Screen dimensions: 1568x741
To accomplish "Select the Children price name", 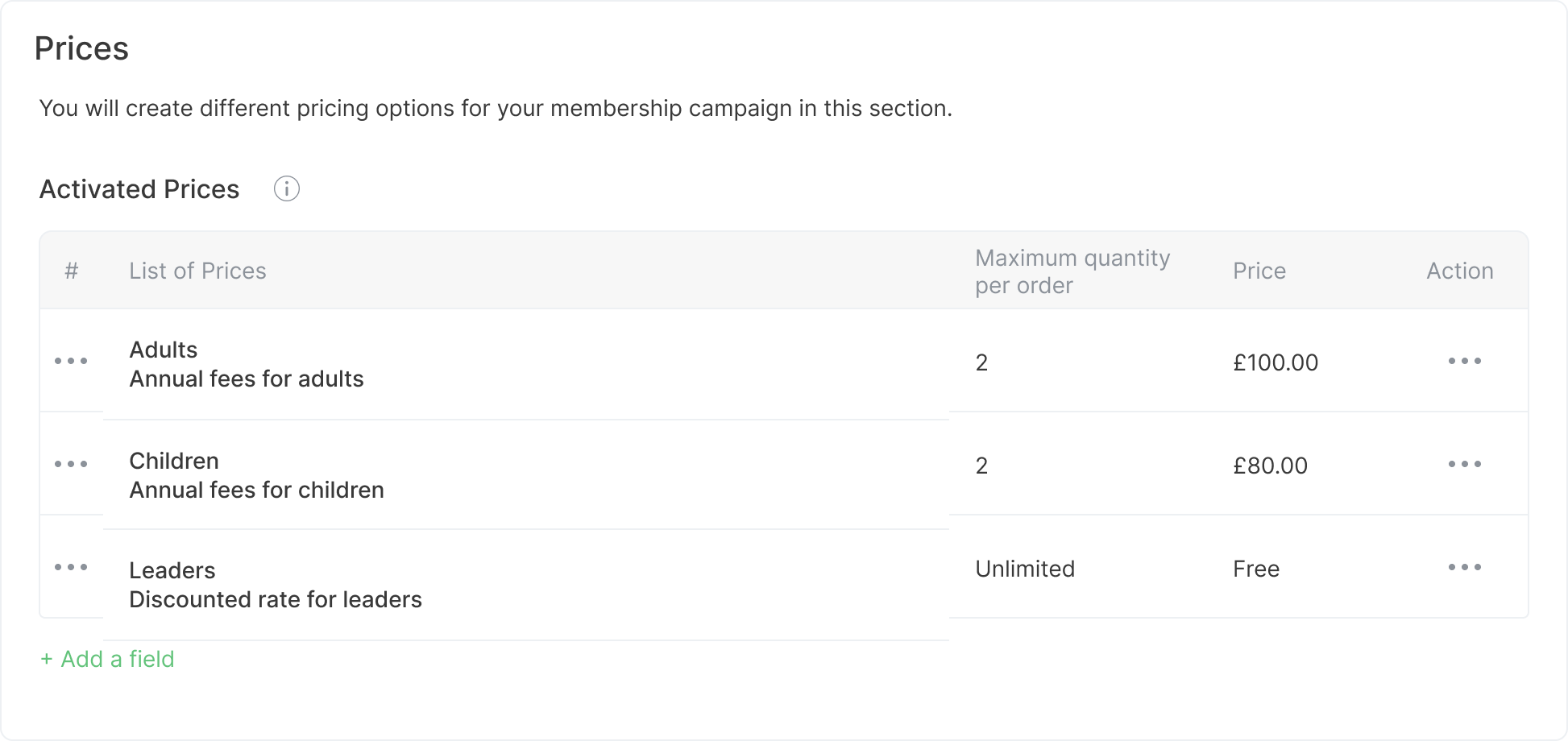I will pyautogui.click(x=174, y=461).
